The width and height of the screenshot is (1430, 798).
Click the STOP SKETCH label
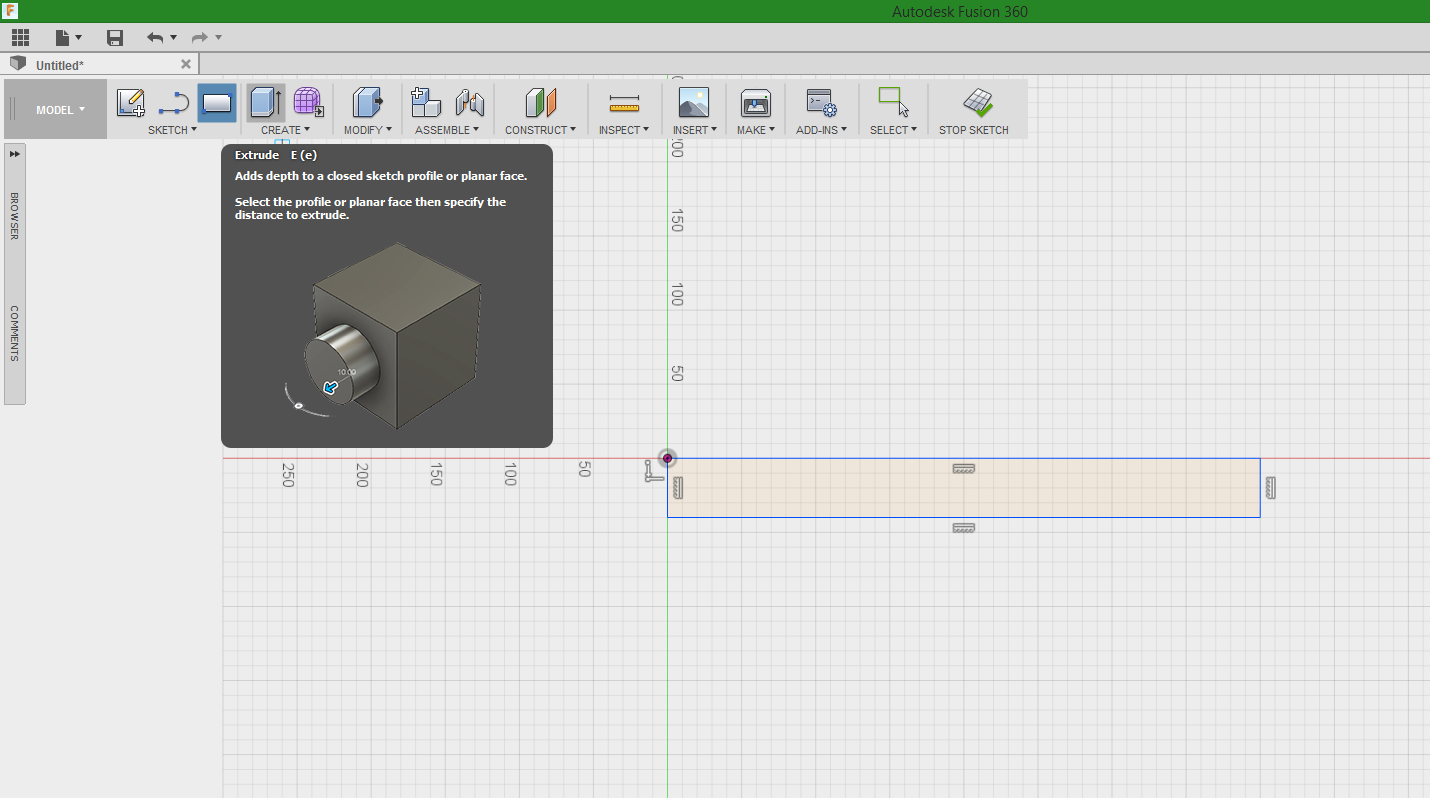pos(974,130)
